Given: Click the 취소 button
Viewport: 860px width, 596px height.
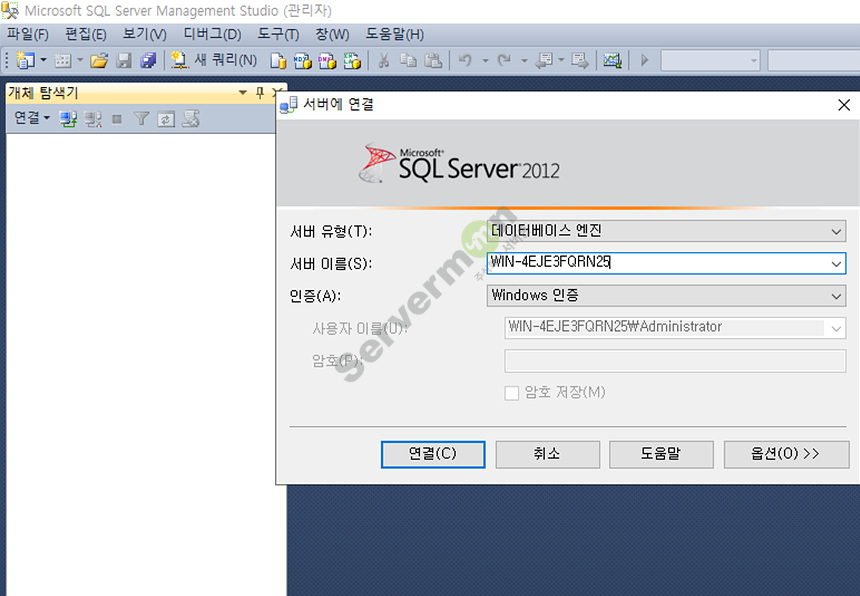Looking at the screenshot, I should (547, 455).
